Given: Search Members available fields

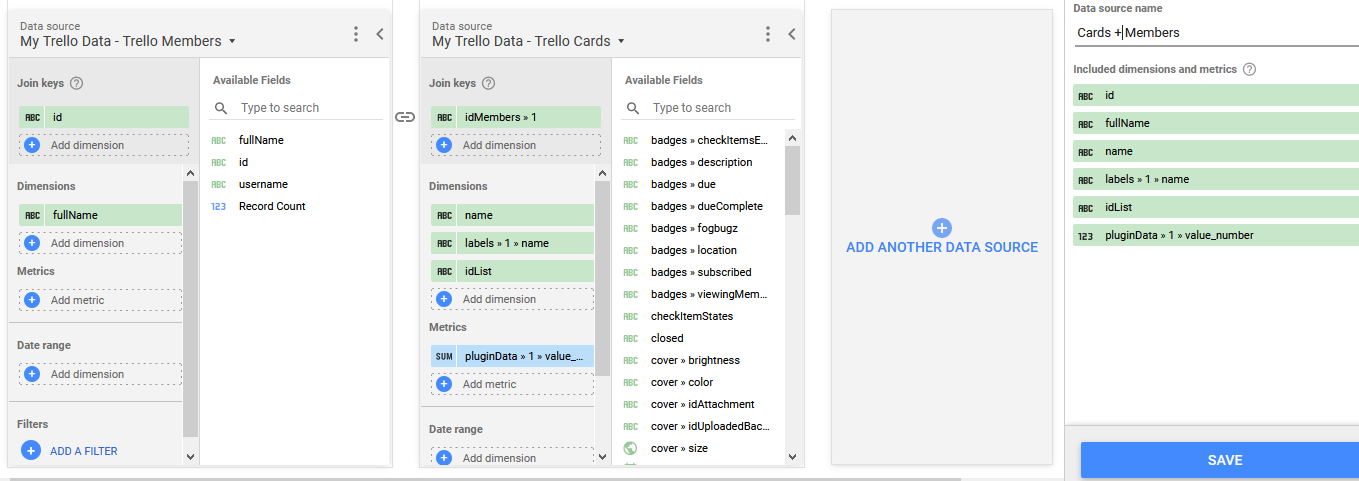Looking at the screenshot, I should [x=310, y=108].
